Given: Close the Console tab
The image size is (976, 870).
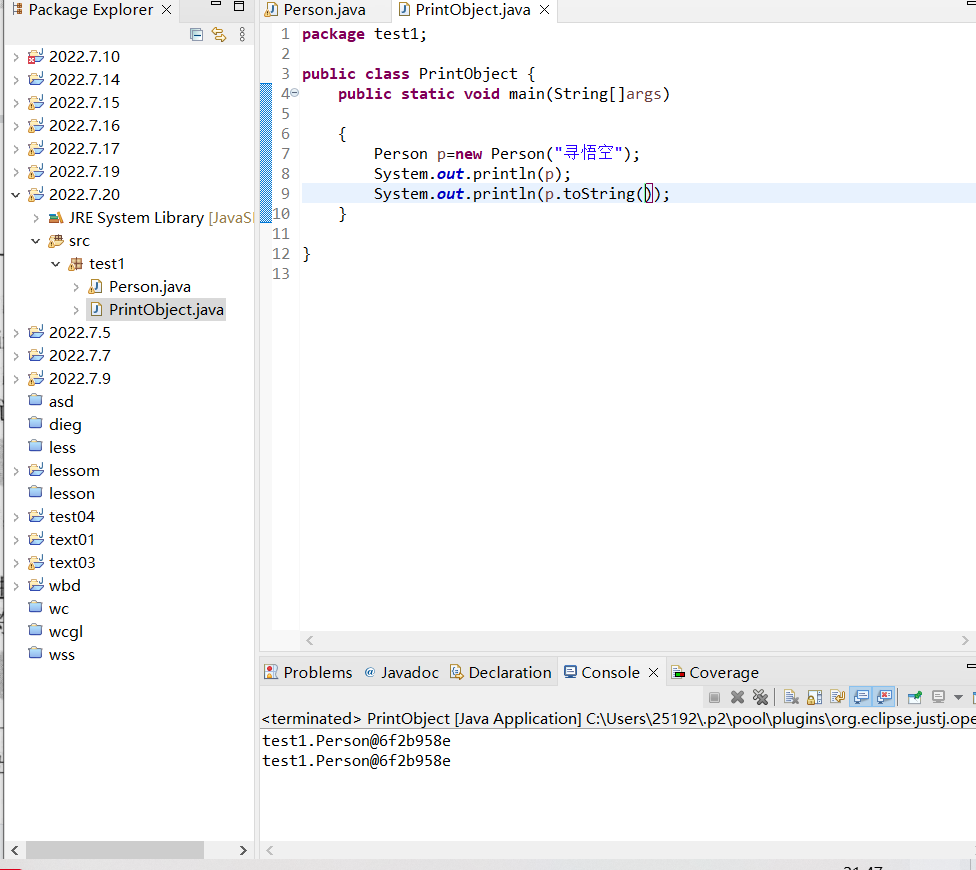Looking at the screenshot, I should point(654,673).
